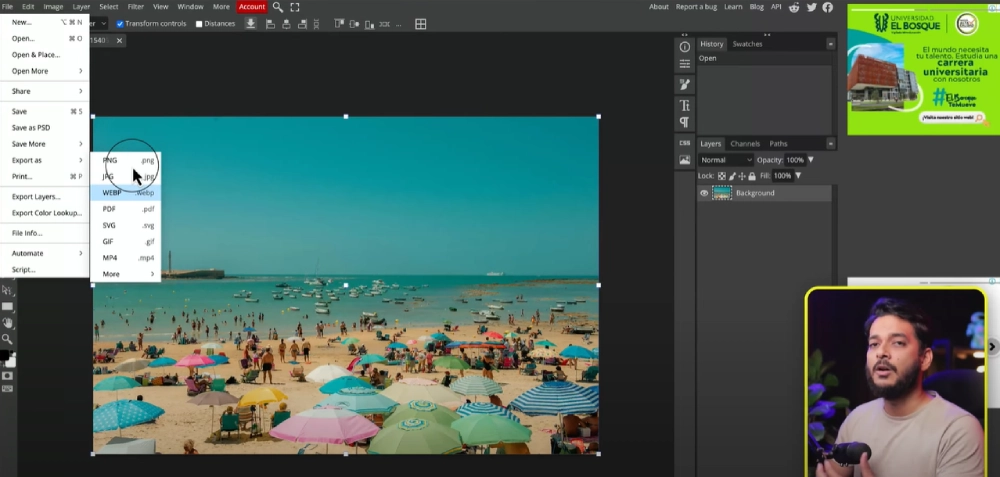The image size is (1000, 477).
Task: Expand the Save More submenu
Action: coord(45,144)
